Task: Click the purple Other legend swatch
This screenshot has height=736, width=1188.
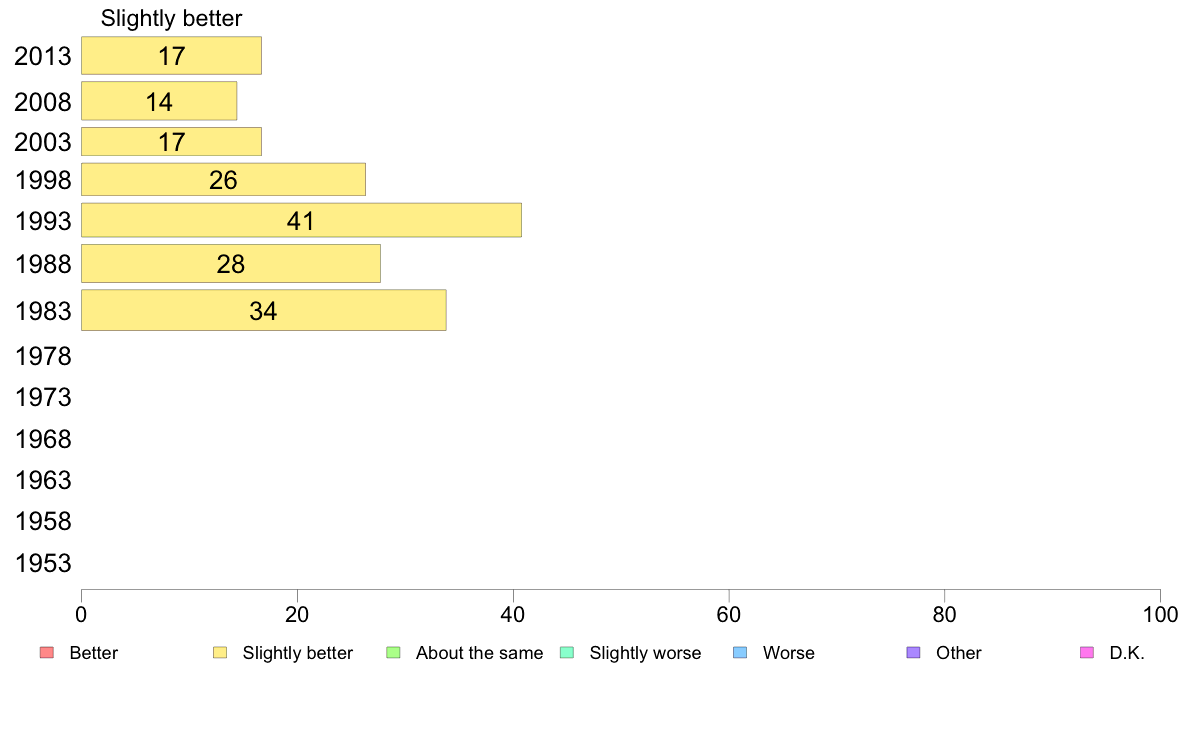Action: pos(913,653)
